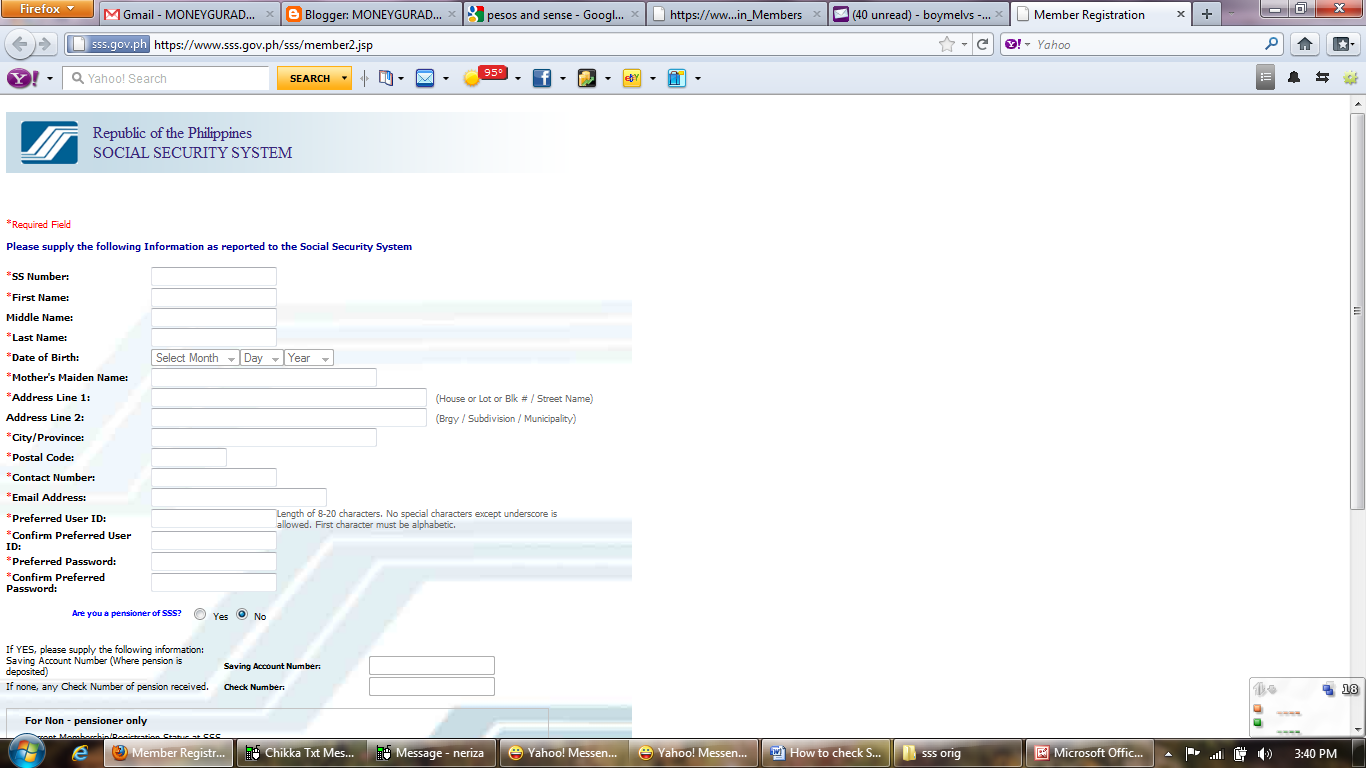
Task: Click the Mother's Maiden Name field
Action: (x=264, y=377)
